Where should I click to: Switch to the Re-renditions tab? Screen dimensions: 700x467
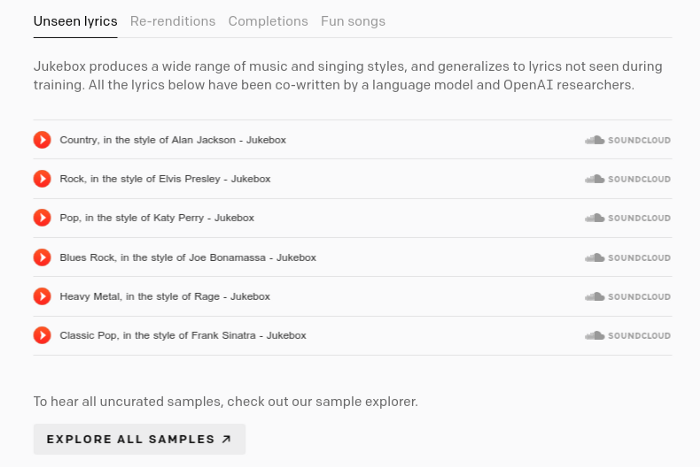tap(172, 21)
